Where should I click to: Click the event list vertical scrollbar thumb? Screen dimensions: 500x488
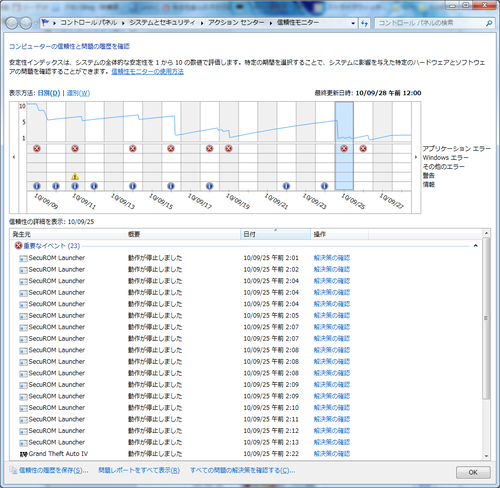486,318
